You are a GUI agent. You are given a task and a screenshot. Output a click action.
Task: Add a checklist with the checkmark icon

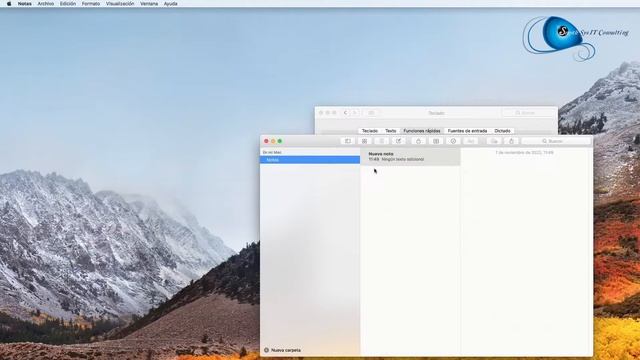pyautogui.click(x=453, y=141)
